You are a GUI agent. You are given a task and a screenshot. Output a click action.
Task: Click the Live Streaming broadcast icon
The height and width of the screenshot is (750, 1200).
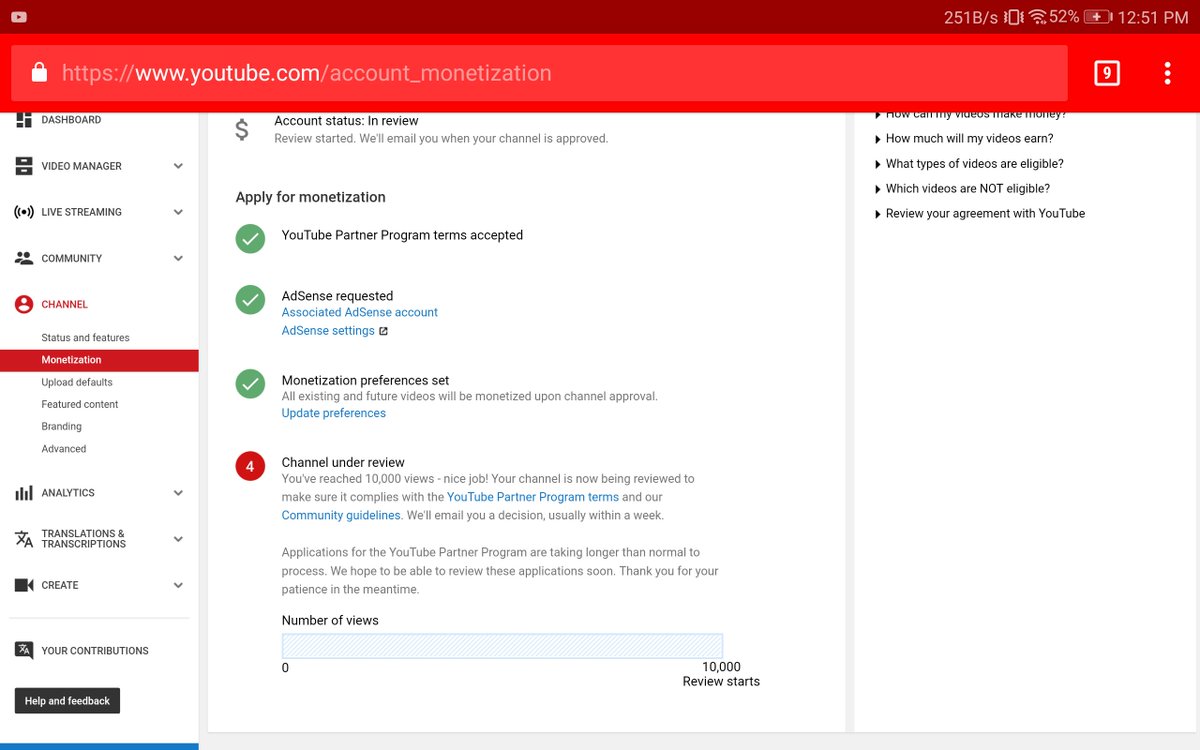tap(24, 212)
